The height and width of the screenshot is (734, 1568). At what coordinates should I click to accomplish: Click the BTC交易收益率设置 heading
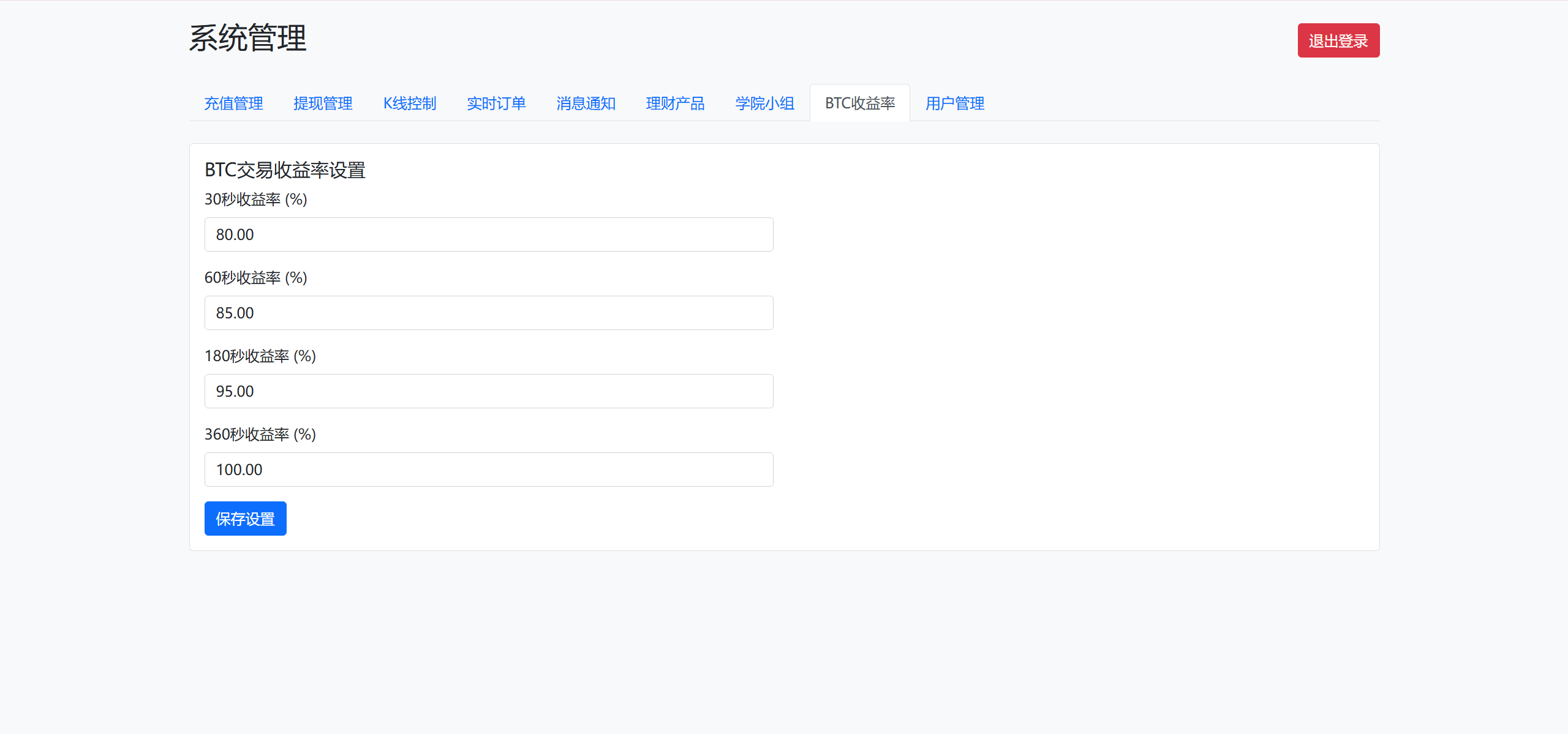[x=285, y=170]
